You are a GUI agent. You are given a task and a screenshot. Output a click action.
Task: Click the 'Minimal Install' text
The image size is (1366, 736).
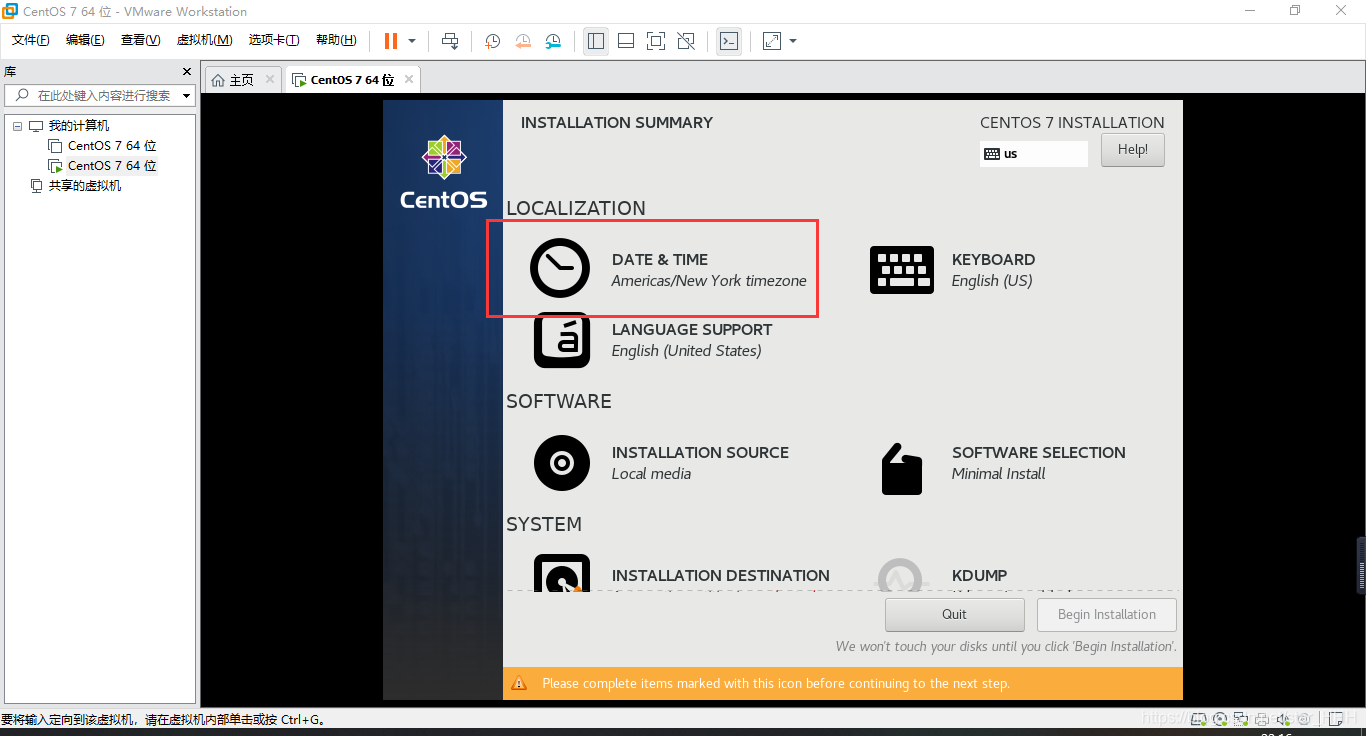[x=999, y=474]
